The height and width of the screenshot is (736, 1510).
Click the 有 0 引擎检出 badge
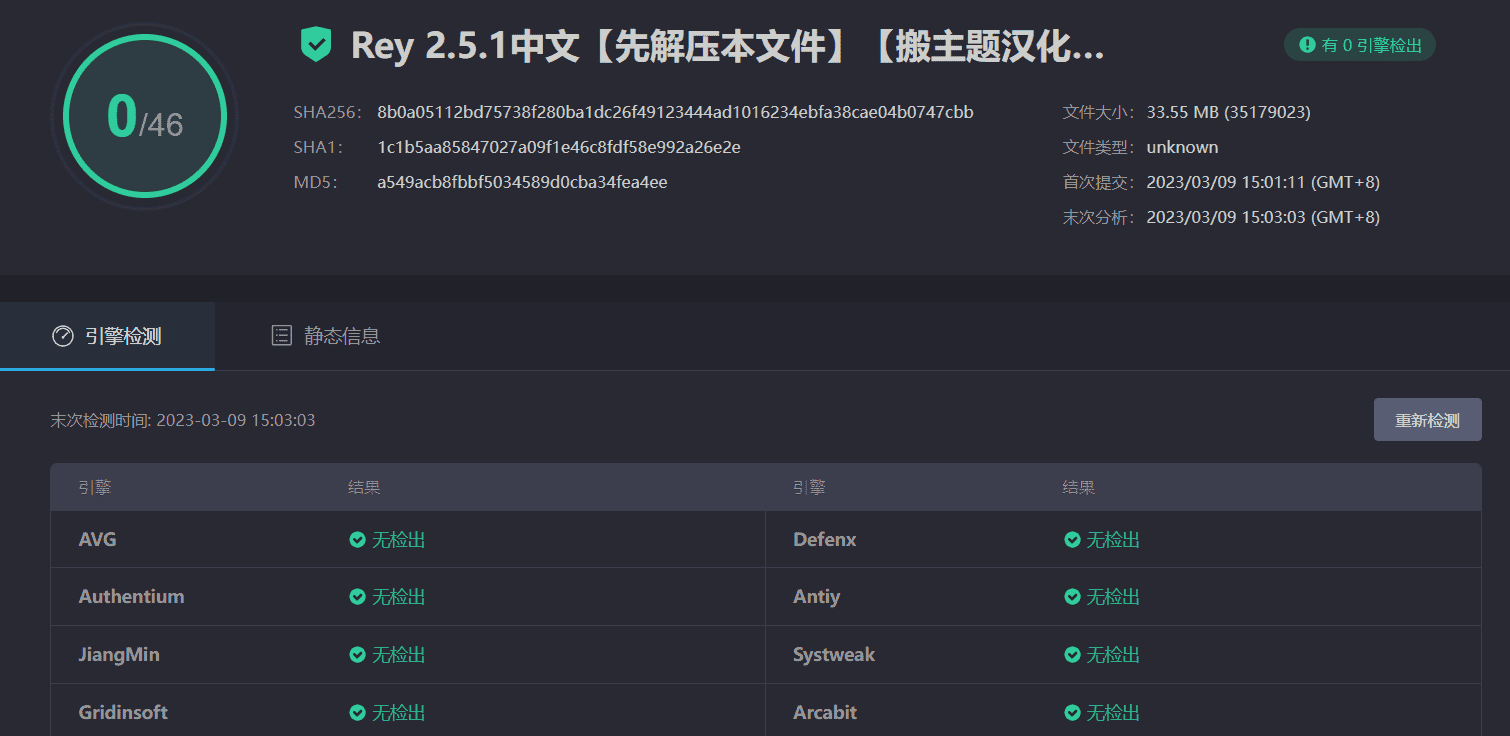point(1359,45)
